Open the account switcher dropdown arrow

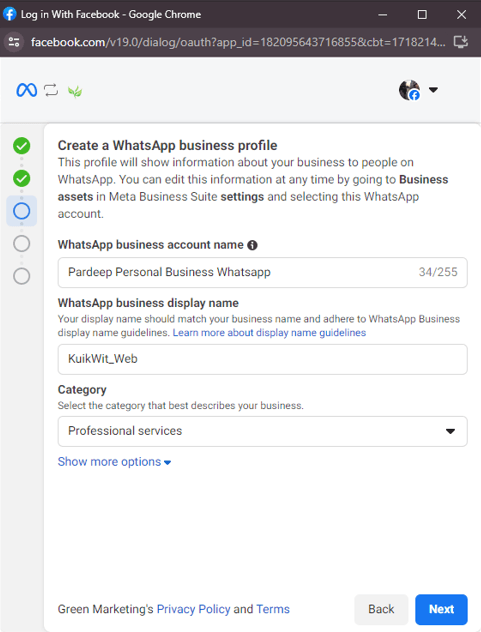[433, 90]
